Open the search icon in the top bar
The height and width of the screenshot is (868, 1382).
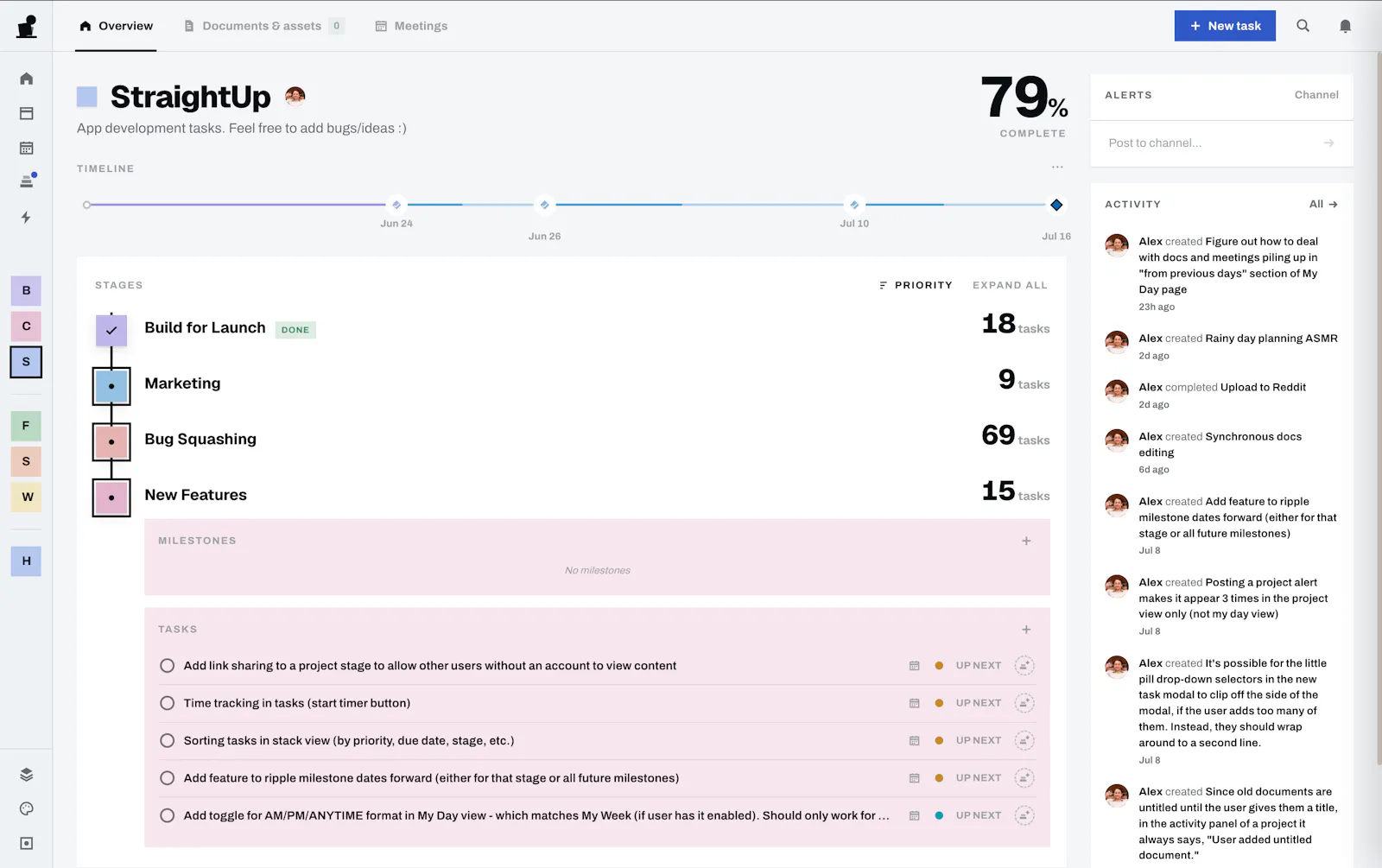1303,26
